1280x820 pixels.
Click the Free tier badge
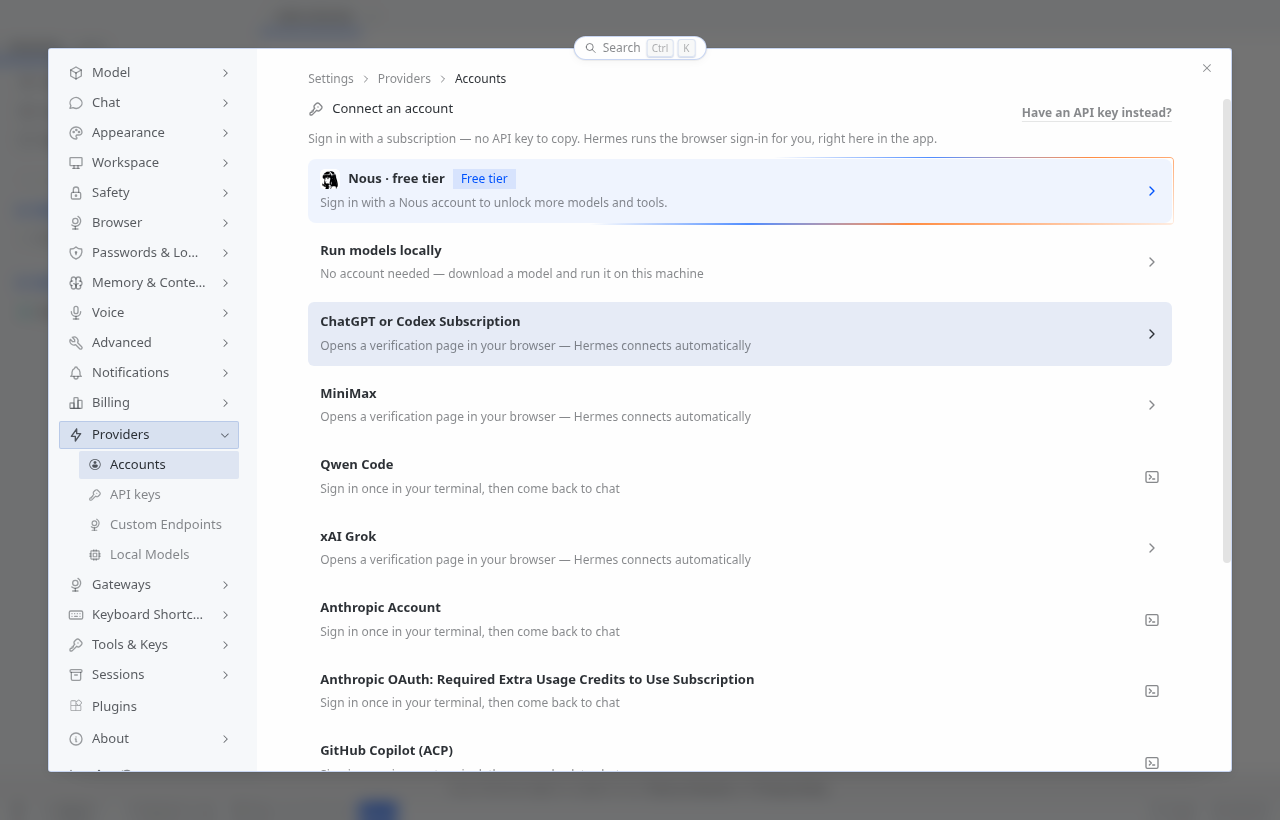pos(484,179)
